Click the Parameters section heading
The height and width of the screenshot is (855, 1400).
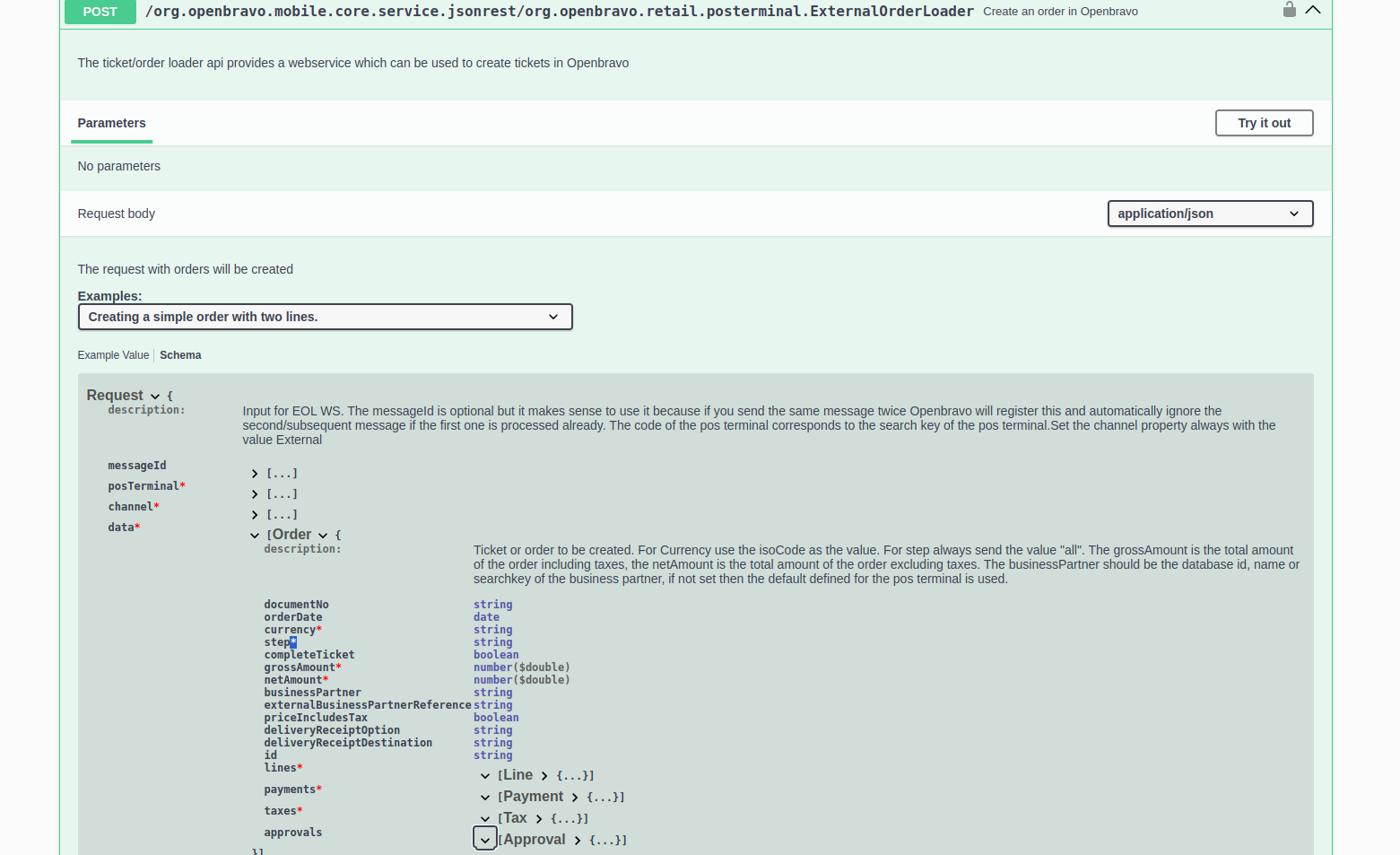(111, 123)
